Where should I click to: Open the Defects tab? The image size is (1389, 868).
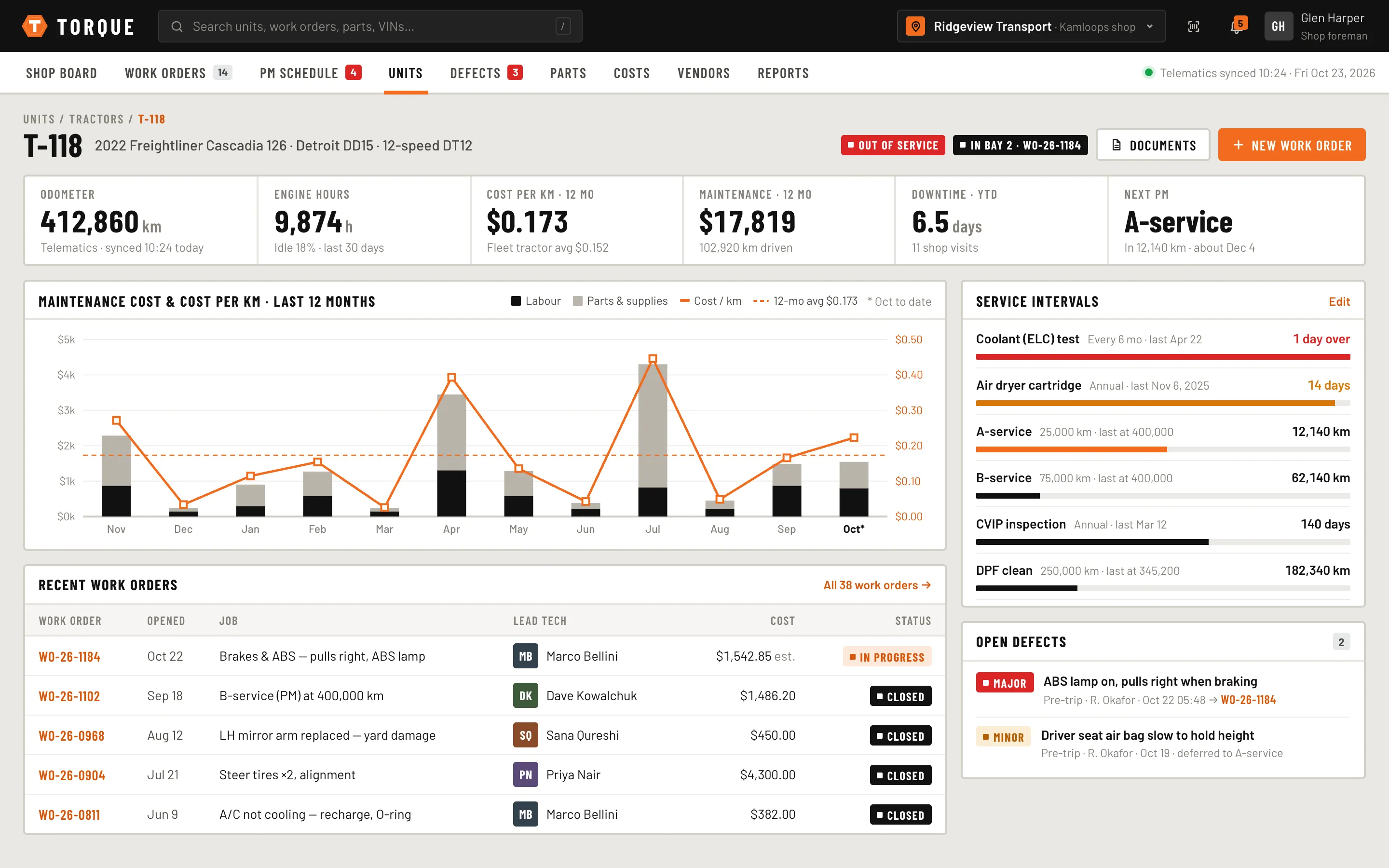tap(486, 73)
